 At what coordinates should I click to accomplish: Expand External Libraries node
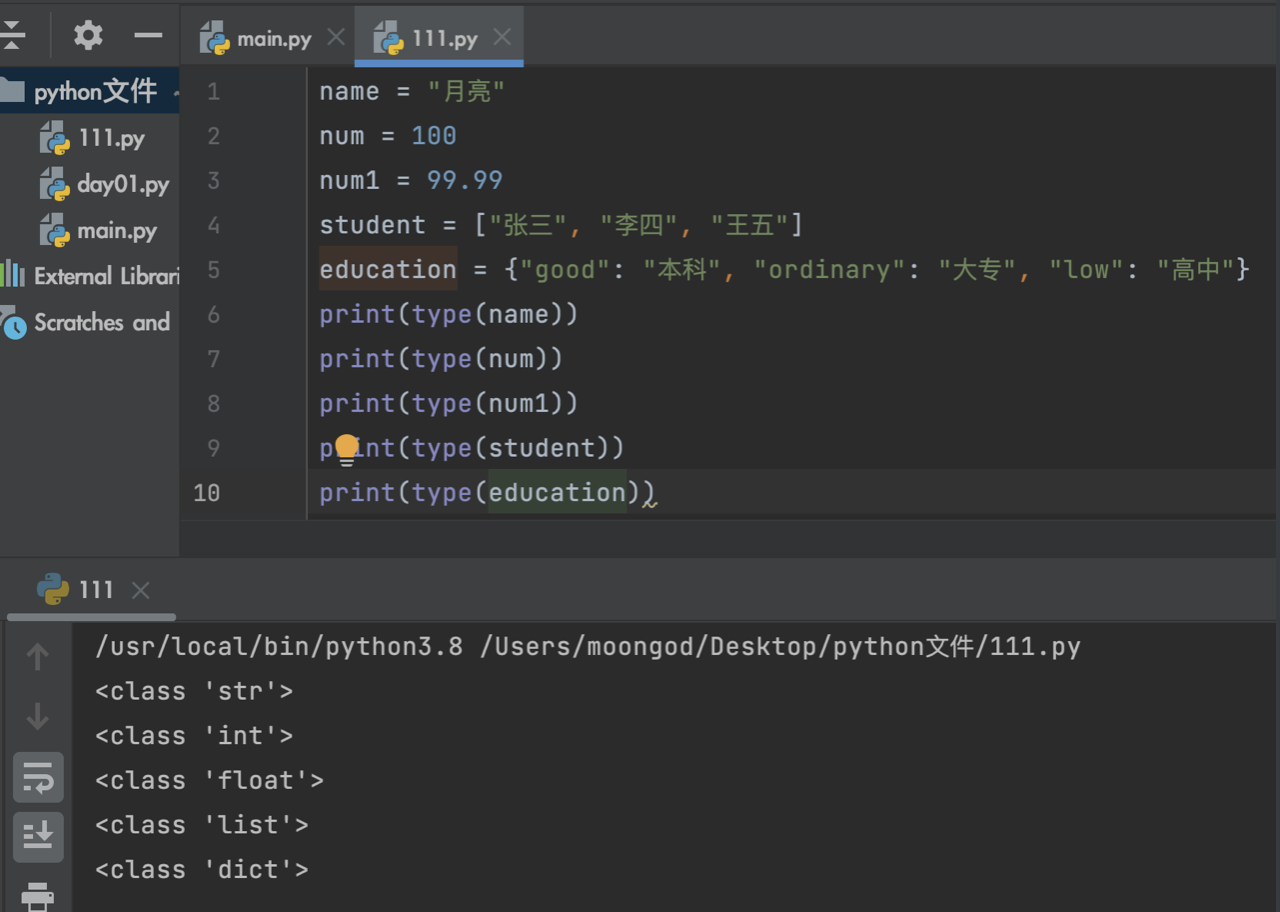click(90, 276)
